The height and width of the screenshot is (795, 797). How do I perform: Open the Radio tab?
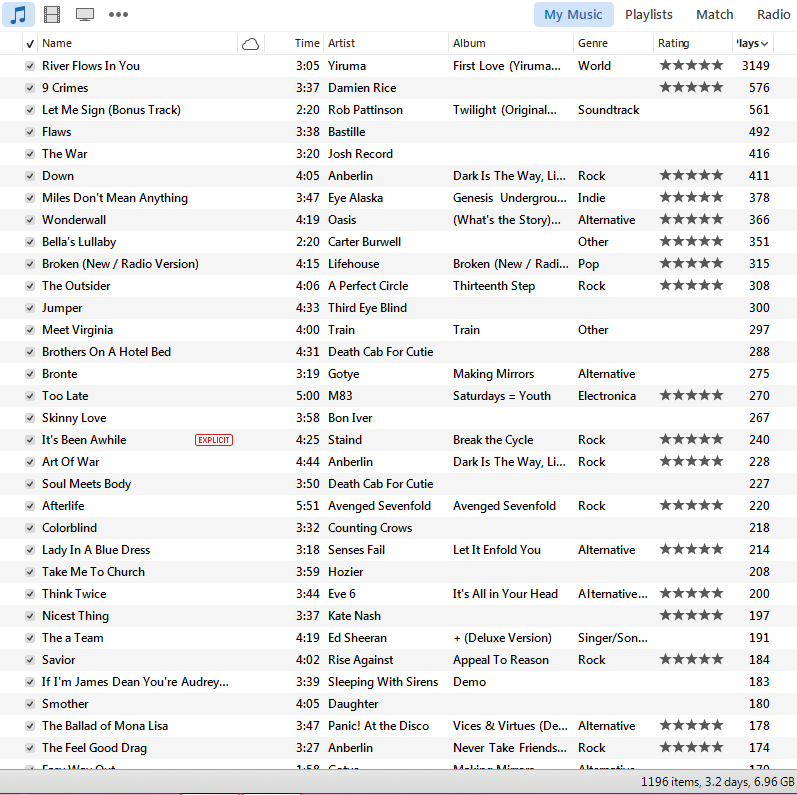point(773,14)
